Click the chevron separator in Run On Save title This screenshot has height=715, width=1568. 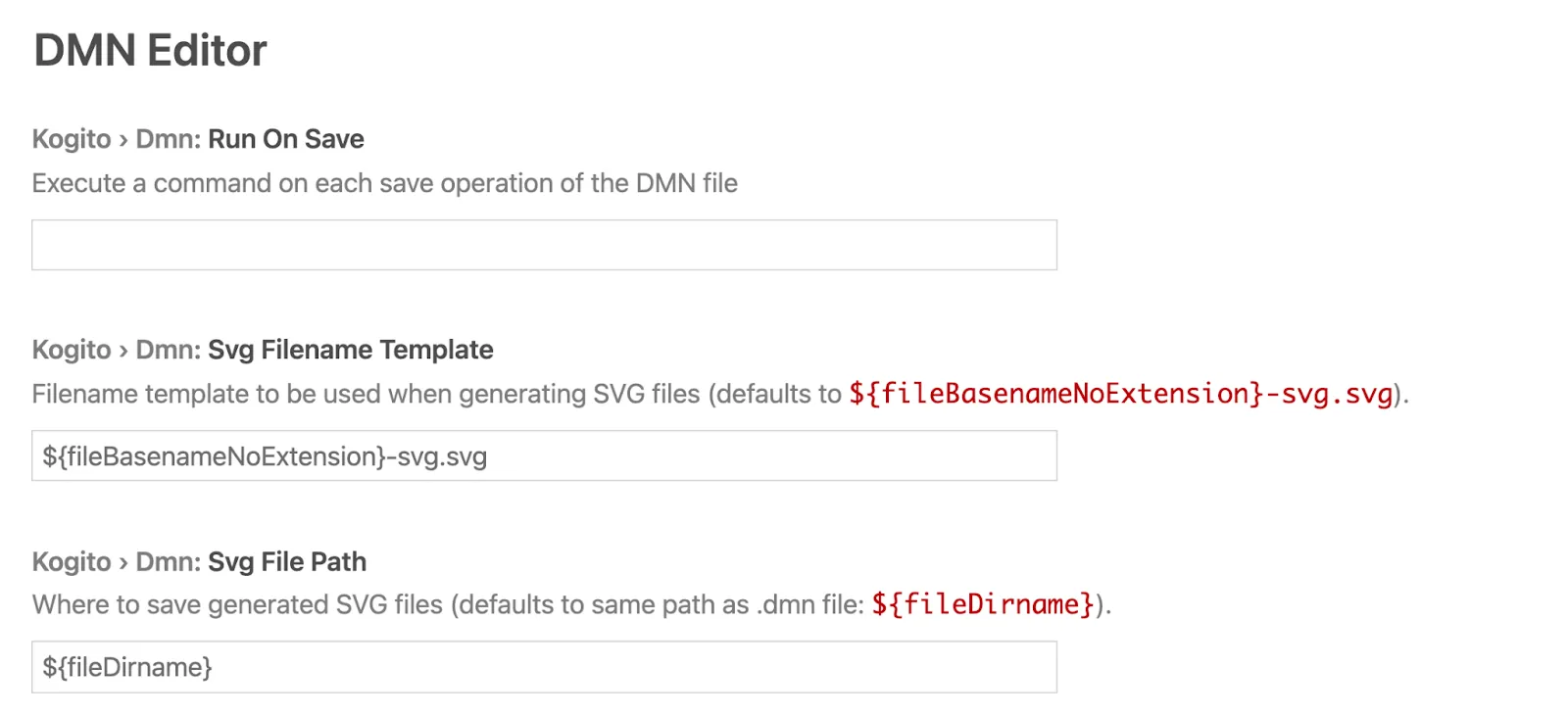(123, 141)
